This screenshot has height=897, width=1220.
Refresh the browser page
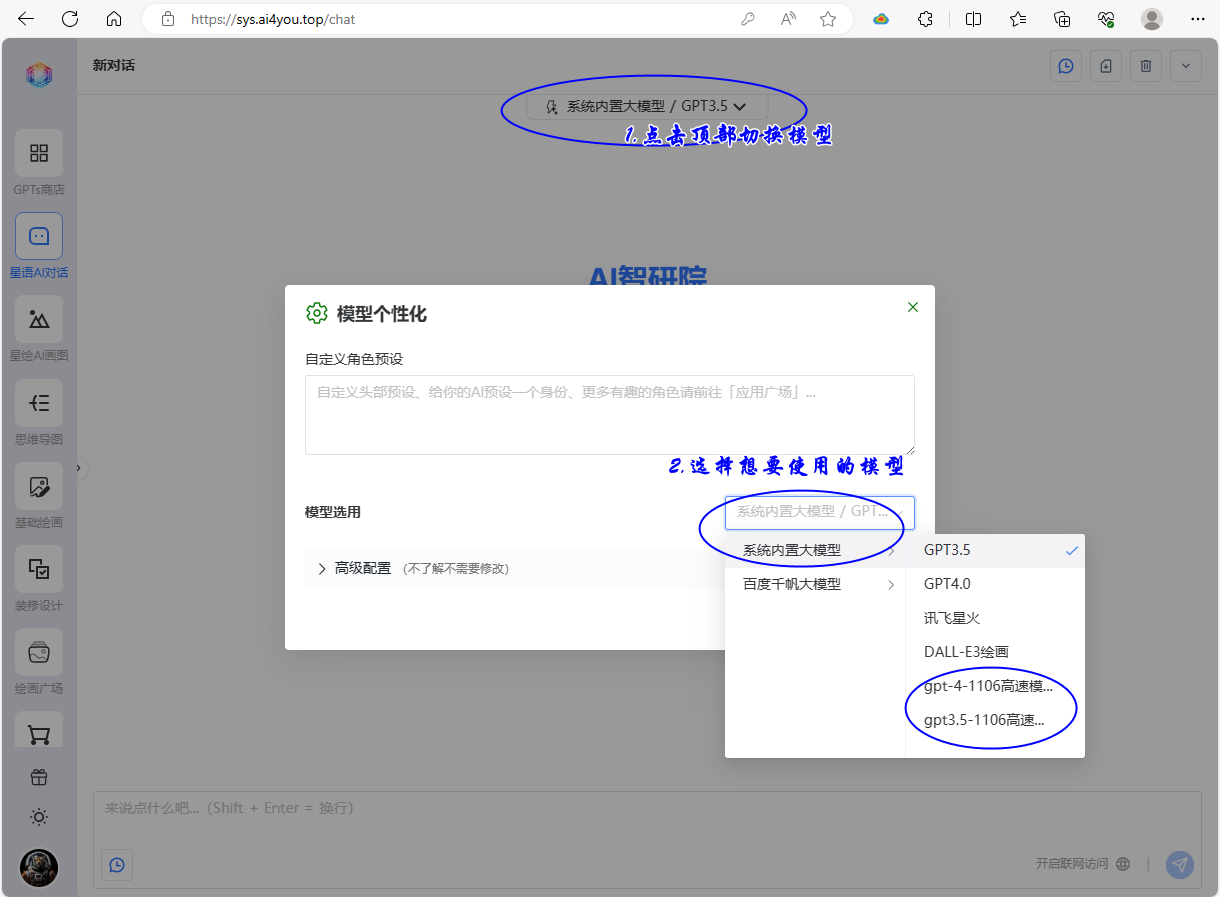point(70,19)
